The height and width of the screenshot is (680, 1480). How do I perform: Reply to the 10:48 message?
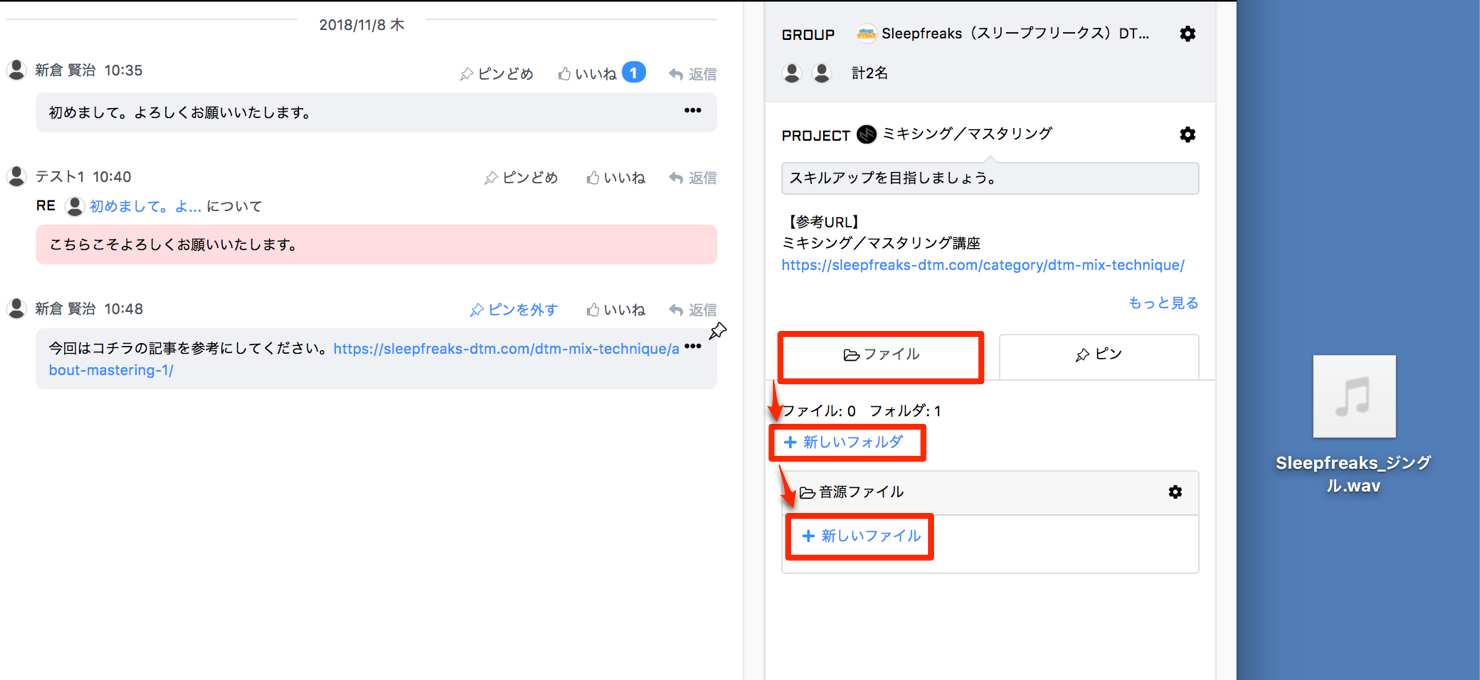tap(692, 310)
